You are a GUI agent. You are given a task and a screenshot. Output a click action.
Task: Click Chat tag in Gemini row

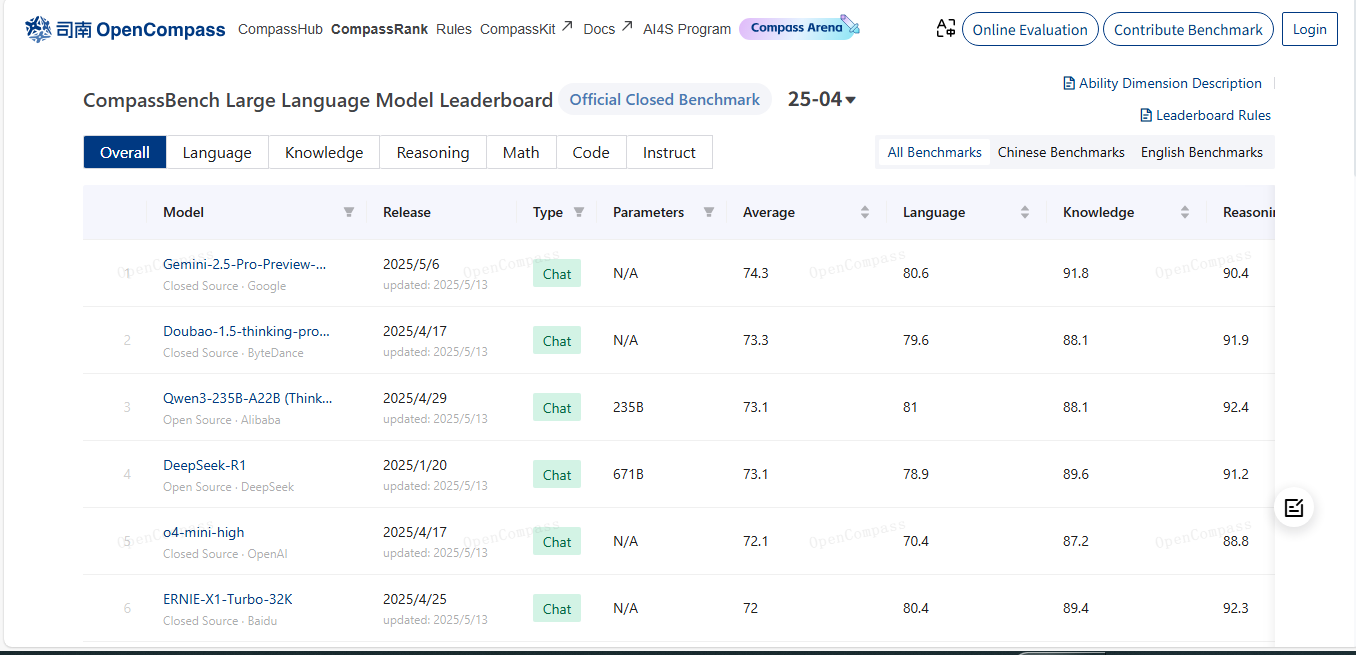(557, 274)
